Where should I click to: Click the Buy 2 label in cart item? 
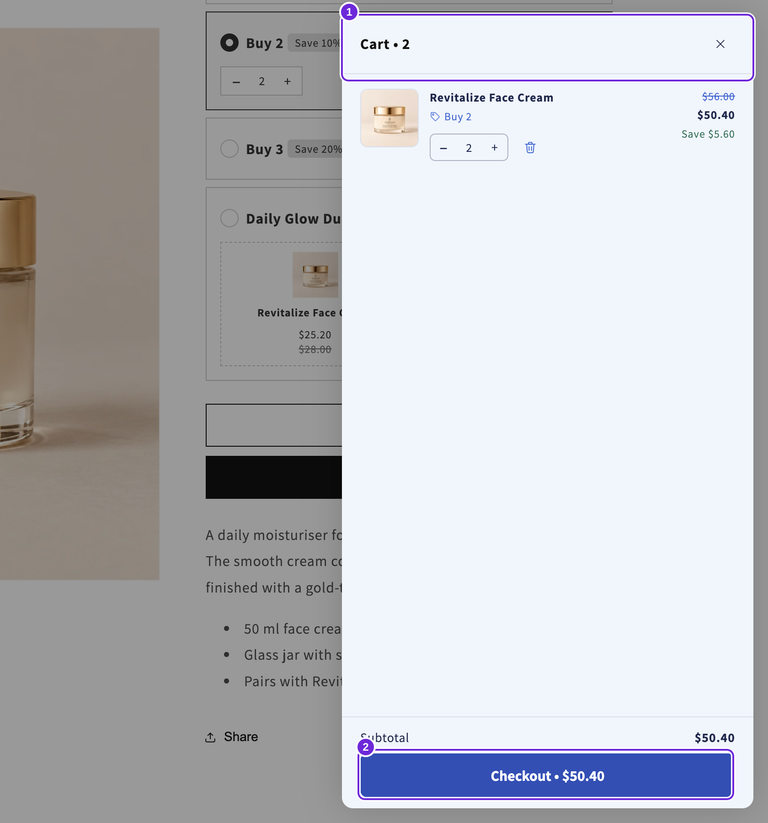(x=458, y=117)
